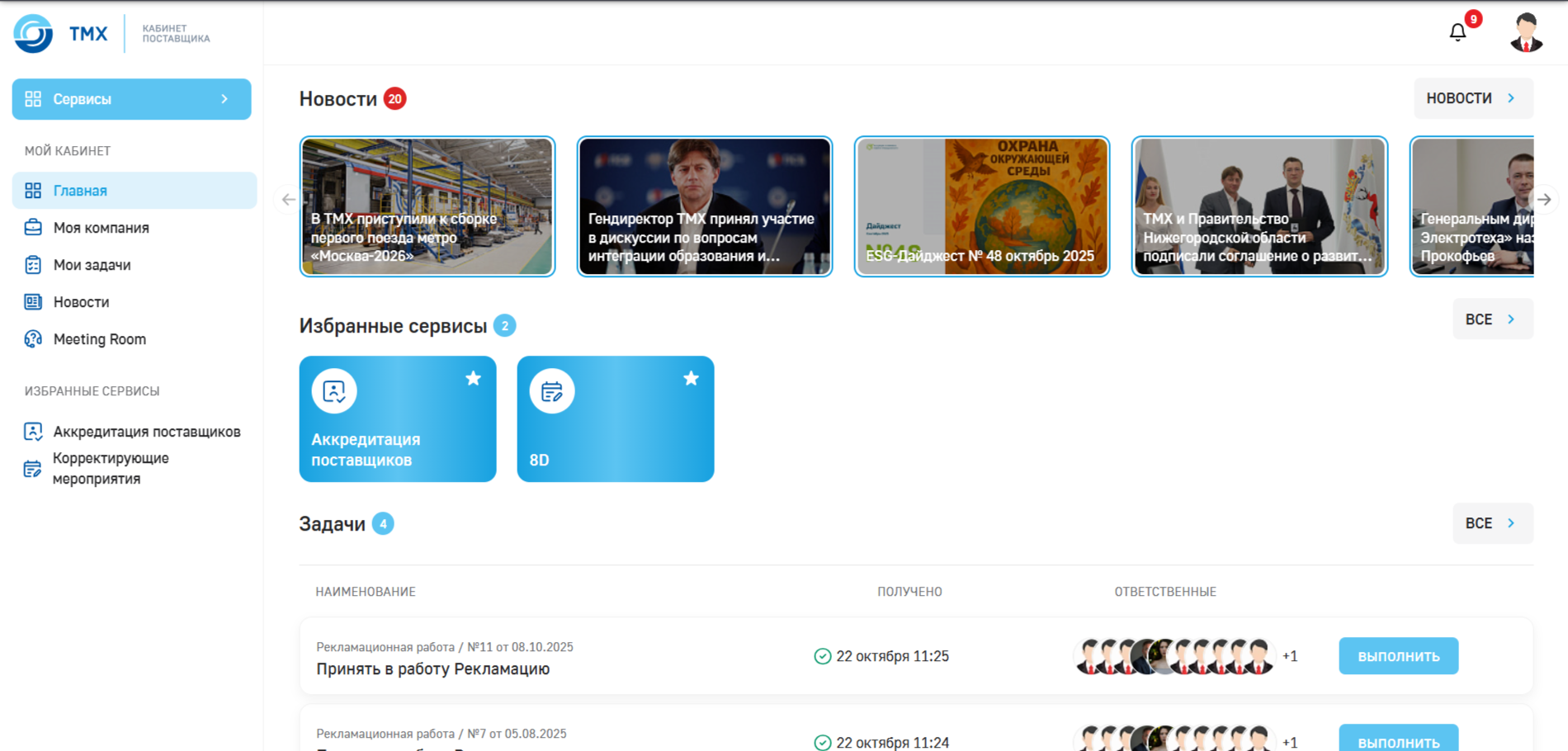1568x751 pixels.
Task: Click the user profile avatar
Action: [1525, 33]
